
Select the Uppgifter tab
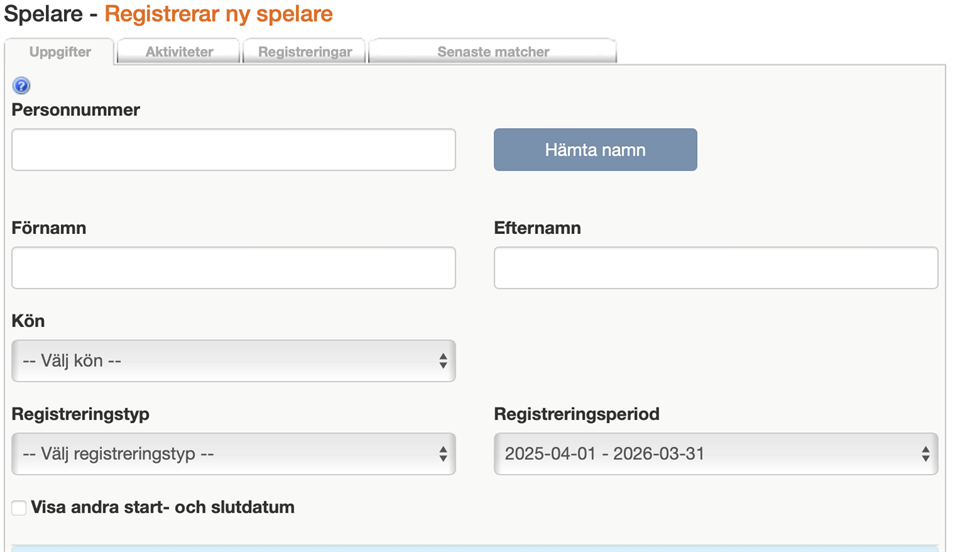click(60, 52)
